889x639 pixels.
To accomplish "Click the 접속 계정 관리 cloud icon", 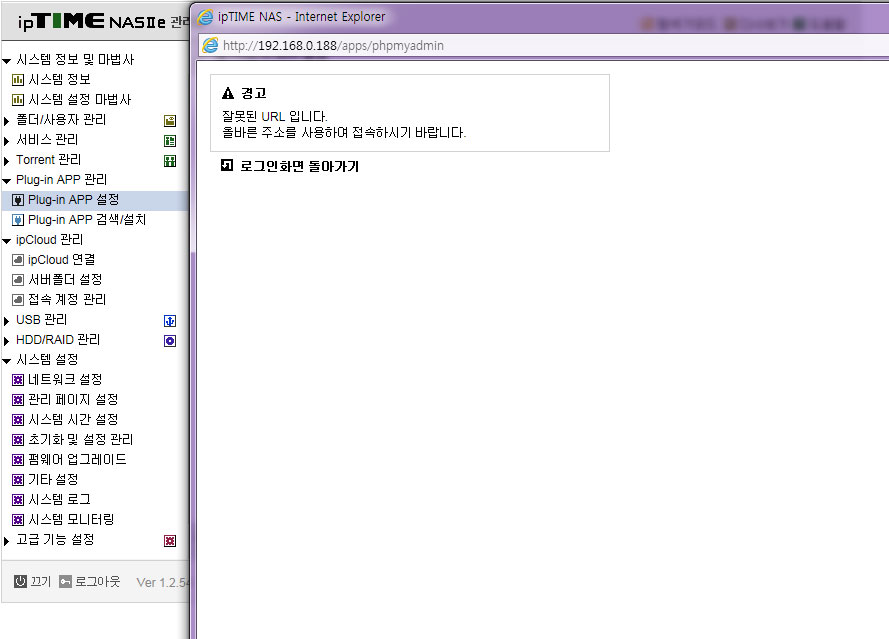I will coord(18,300).
